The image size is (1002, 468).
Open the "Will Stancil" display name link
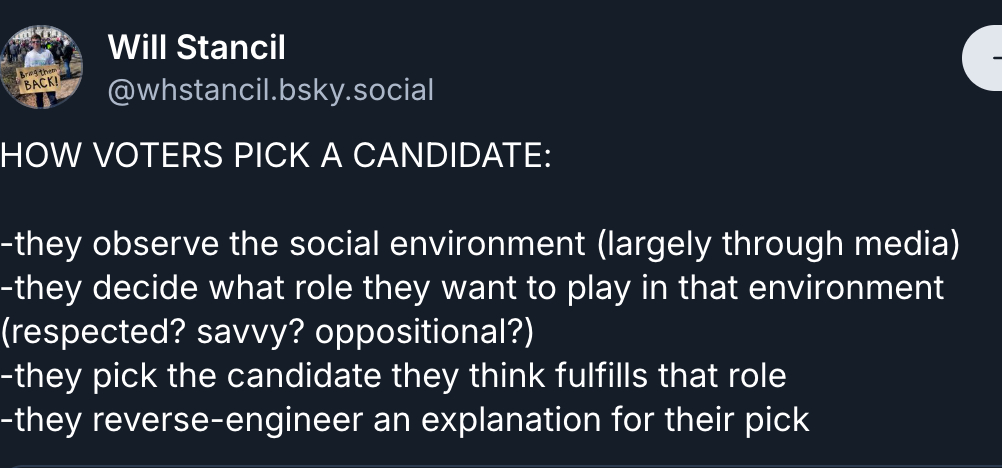point(196,46)
